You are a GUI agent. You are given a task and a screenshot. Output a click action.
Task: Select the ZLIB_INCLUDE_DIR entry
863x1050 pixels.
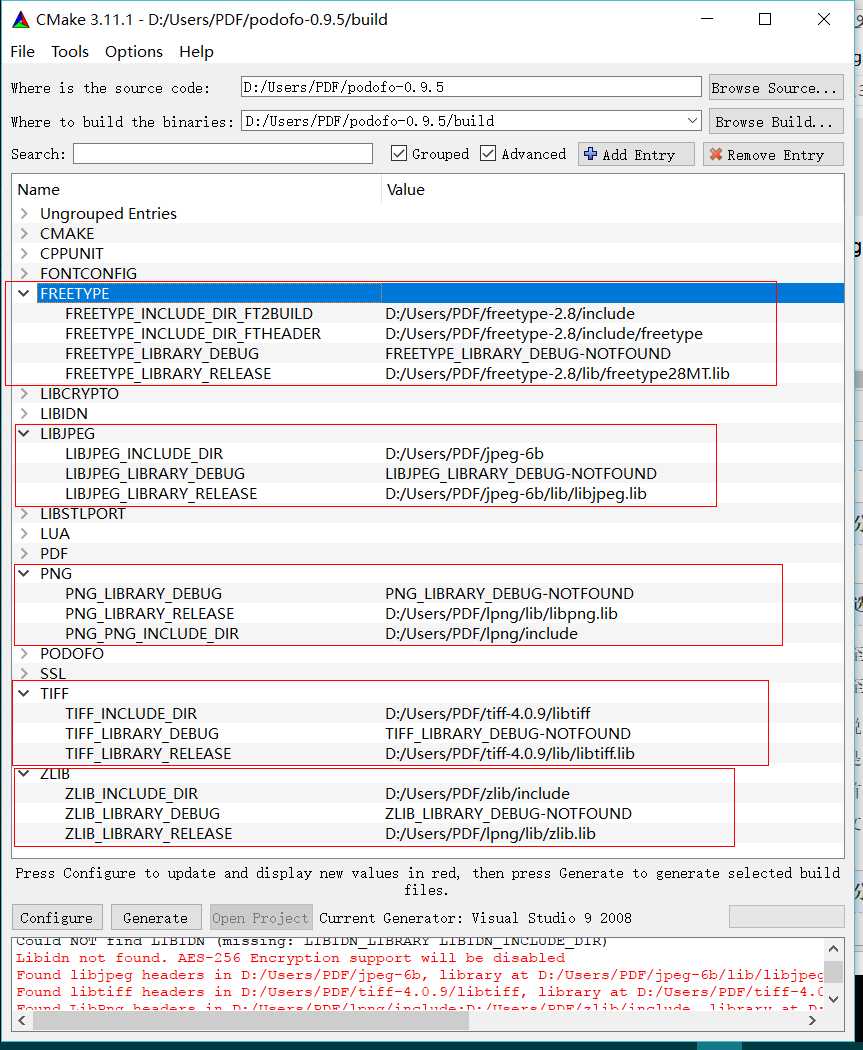pyautogui.click(x=132, y=794)
